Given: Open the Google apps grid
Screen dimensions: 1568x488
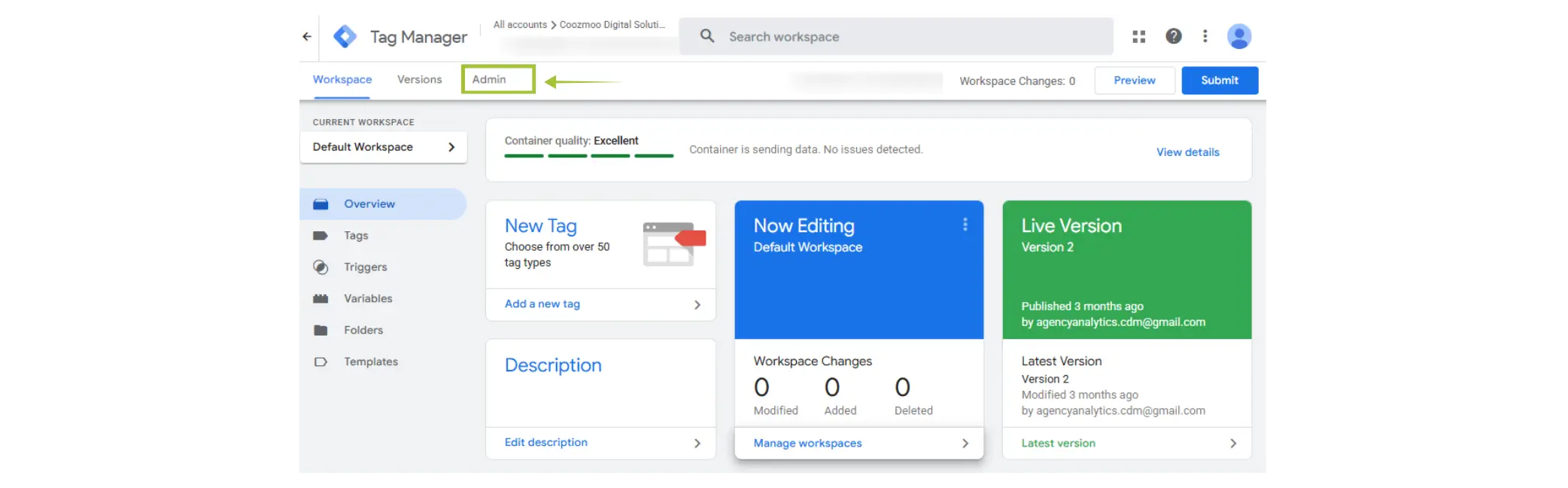Looking at the screenshot, I should (1139, 36).
